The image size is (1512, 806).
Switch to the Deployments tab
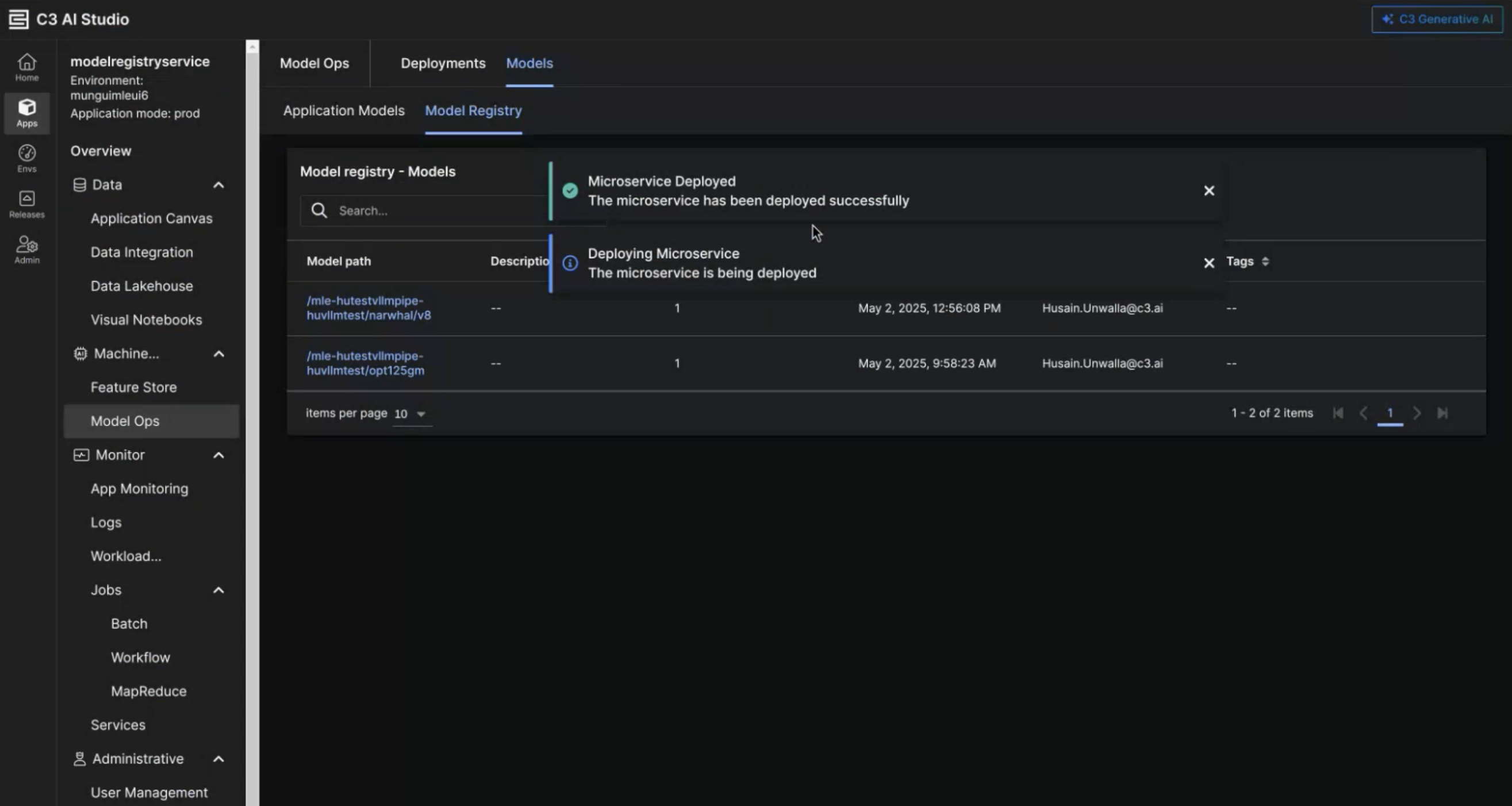(443, 63)
